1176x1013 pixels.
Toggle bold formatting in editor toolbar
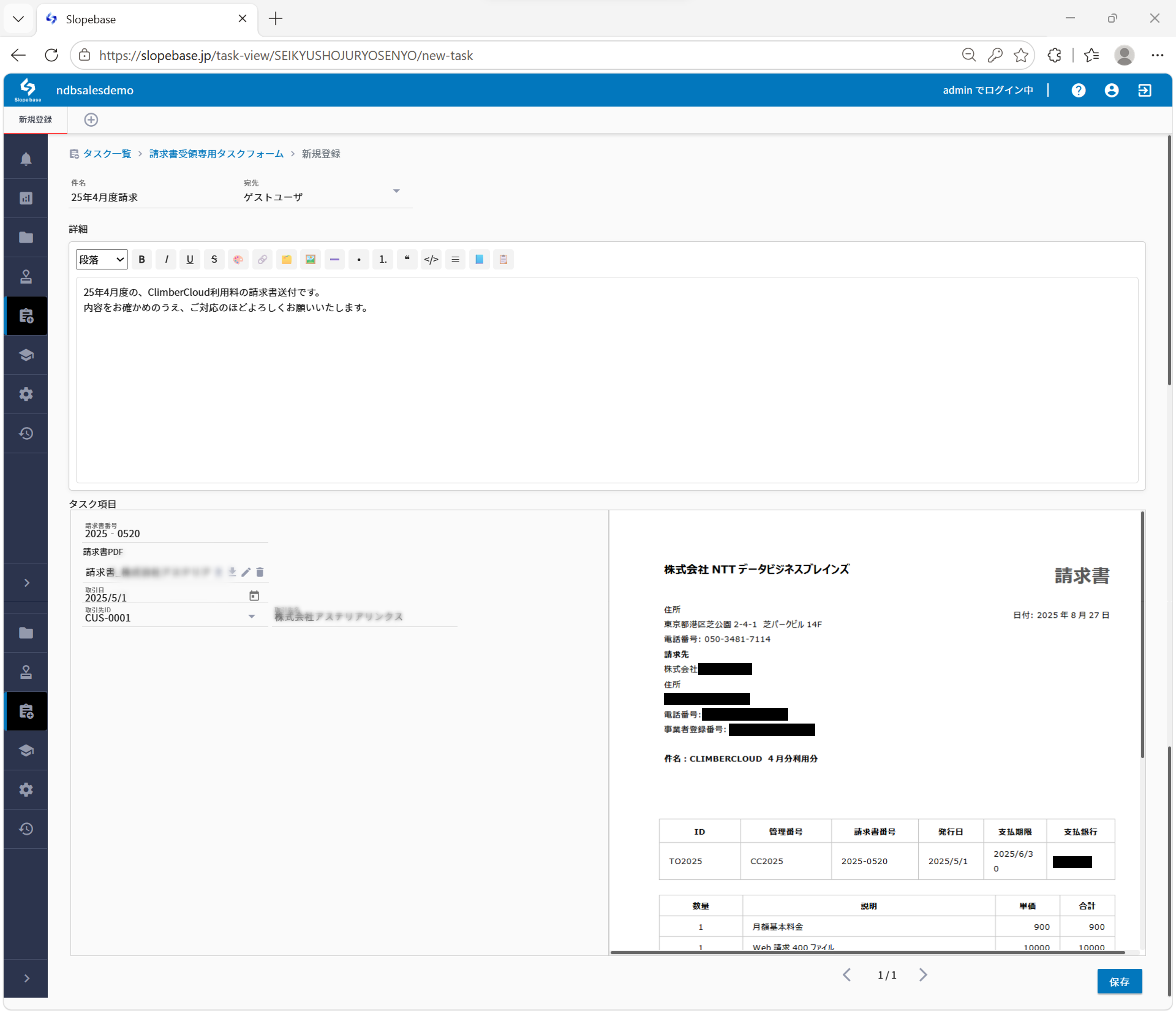tap(142, 260)
